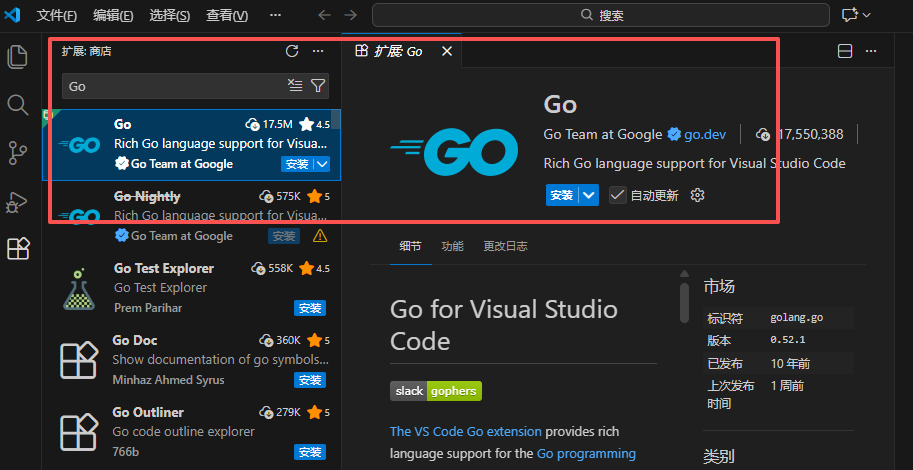Viewport: 913px width, 470px height.
Task: Click the Go extension settings gear
Action: pos(698,195)
